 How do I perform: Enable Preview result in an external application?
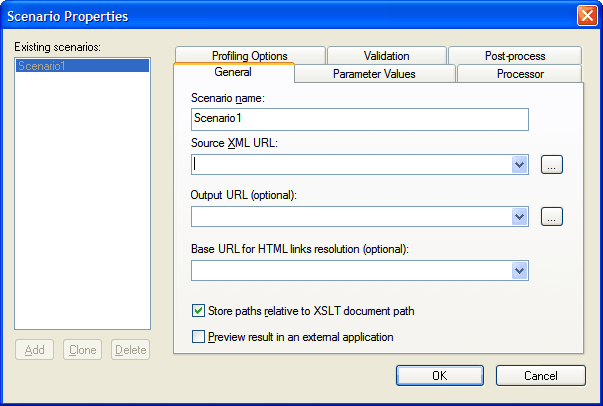[199, 337]
